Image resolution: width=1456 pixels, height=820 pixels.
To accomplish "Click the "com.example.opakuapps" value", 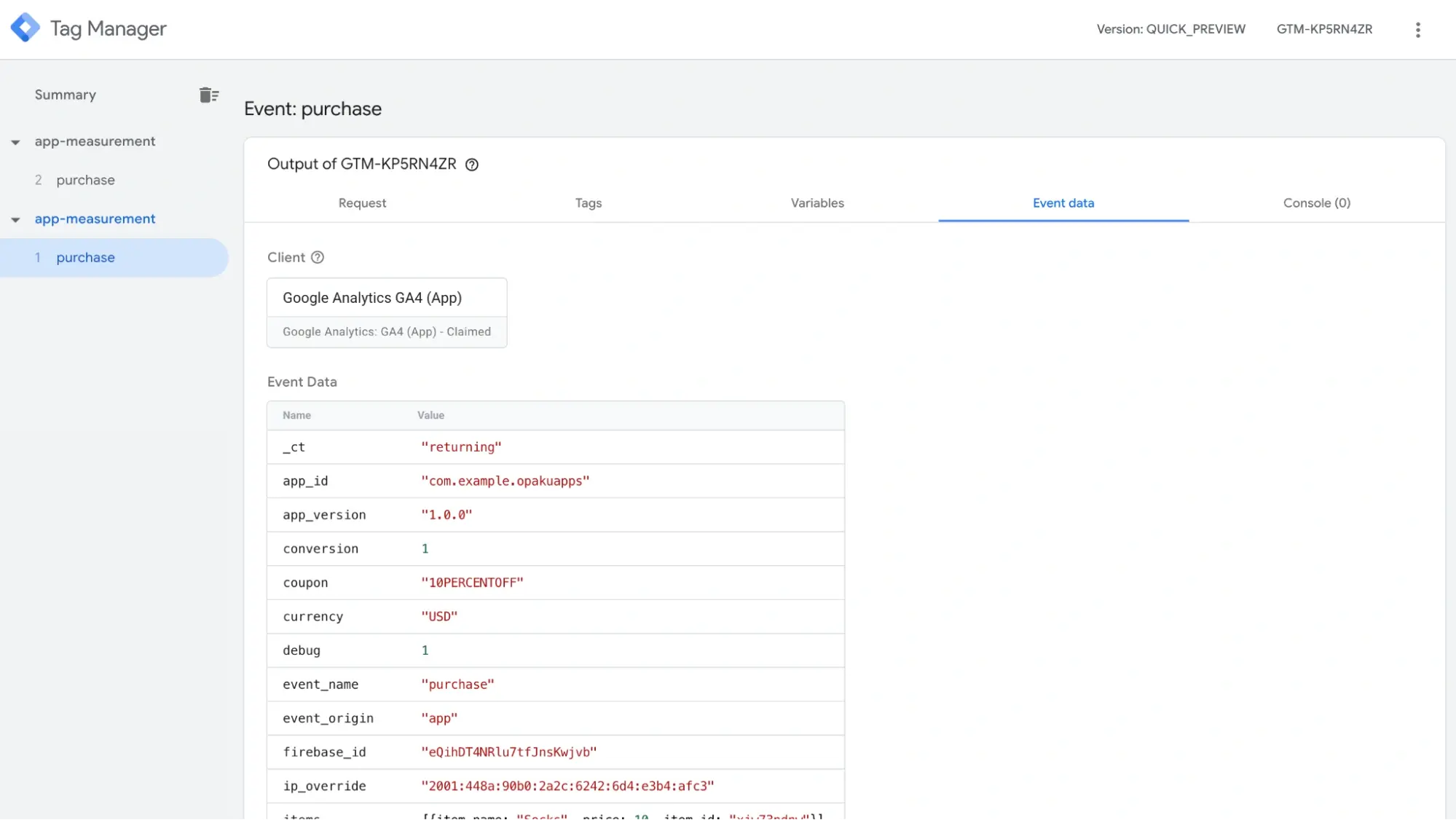I will pos(505,481).
